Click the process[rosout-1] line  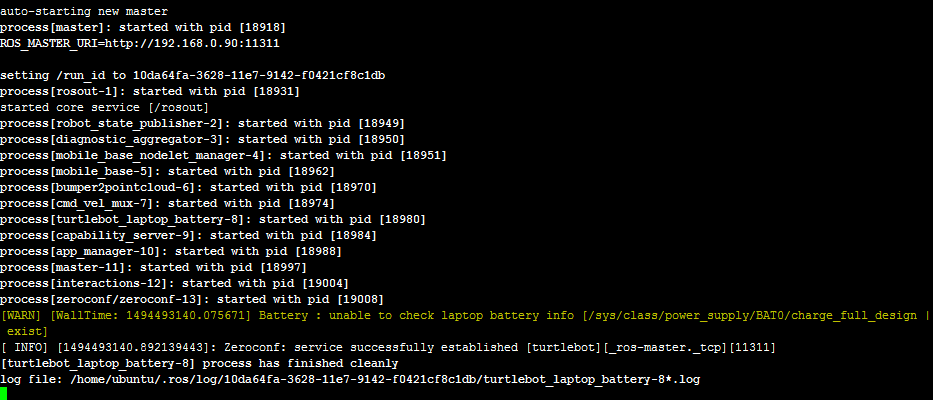coord(150,92)
